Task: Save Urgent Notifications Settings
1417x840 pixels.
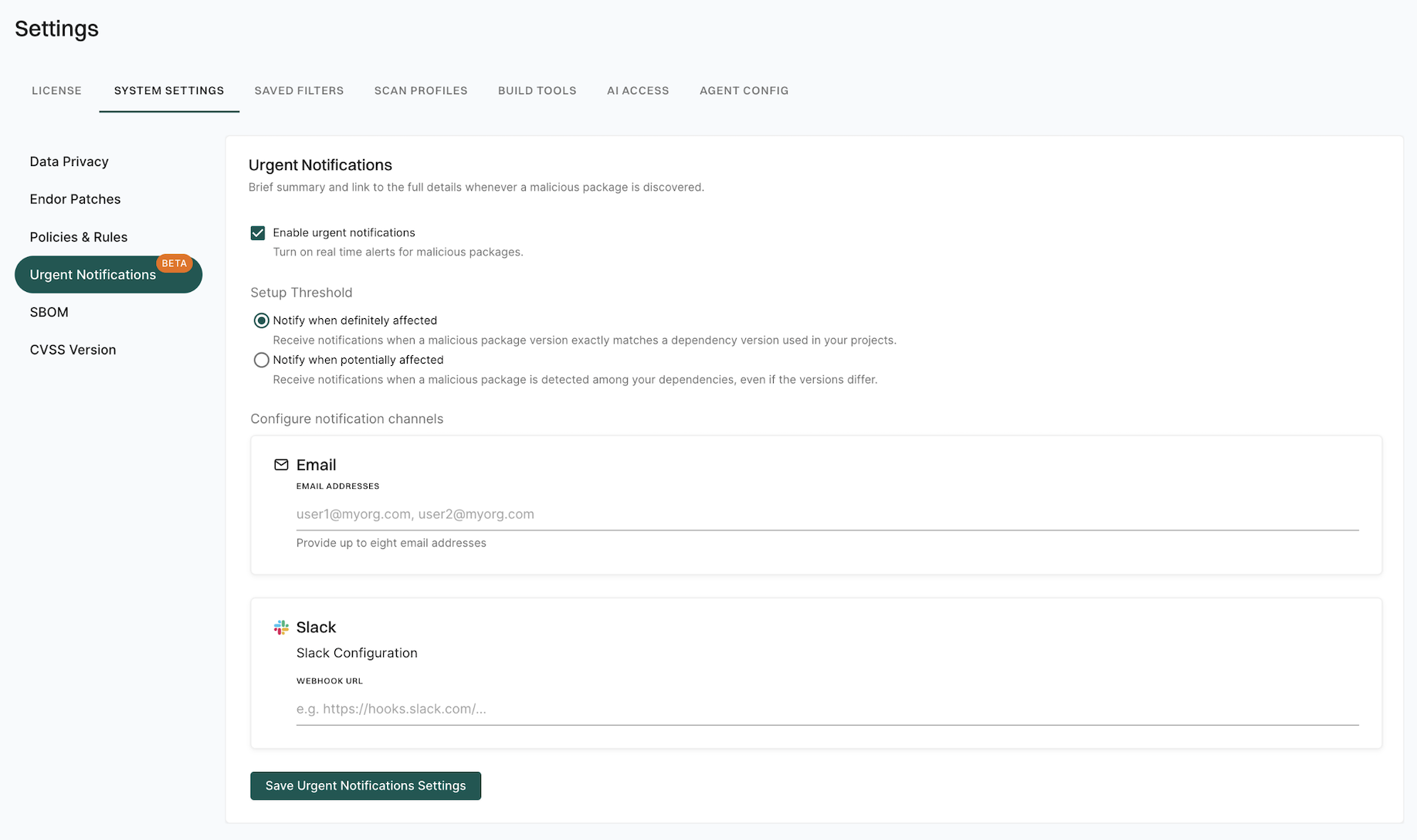Action: [365, 786]
